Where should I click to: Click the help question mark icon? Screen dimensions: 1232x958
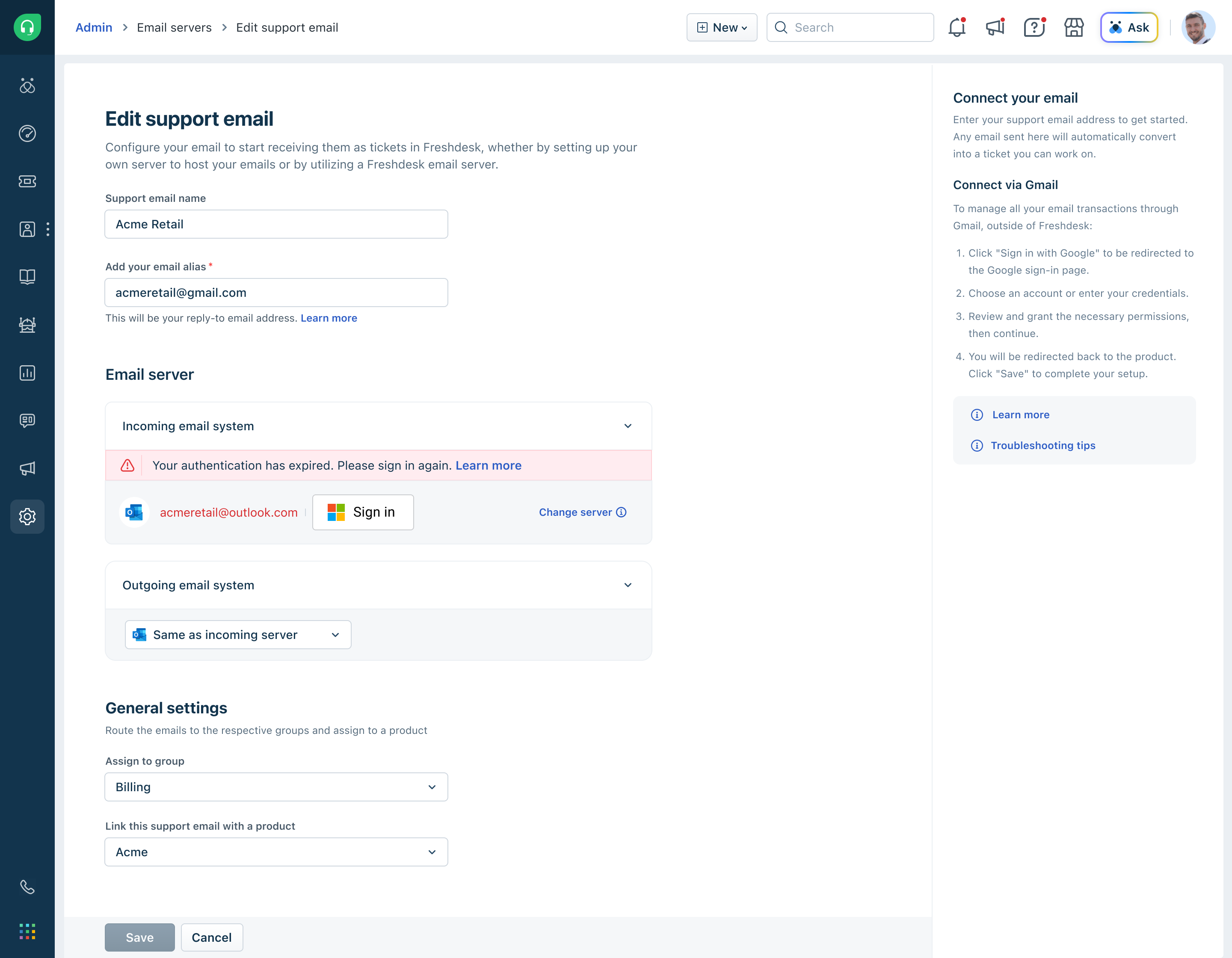coord(1034,27)
